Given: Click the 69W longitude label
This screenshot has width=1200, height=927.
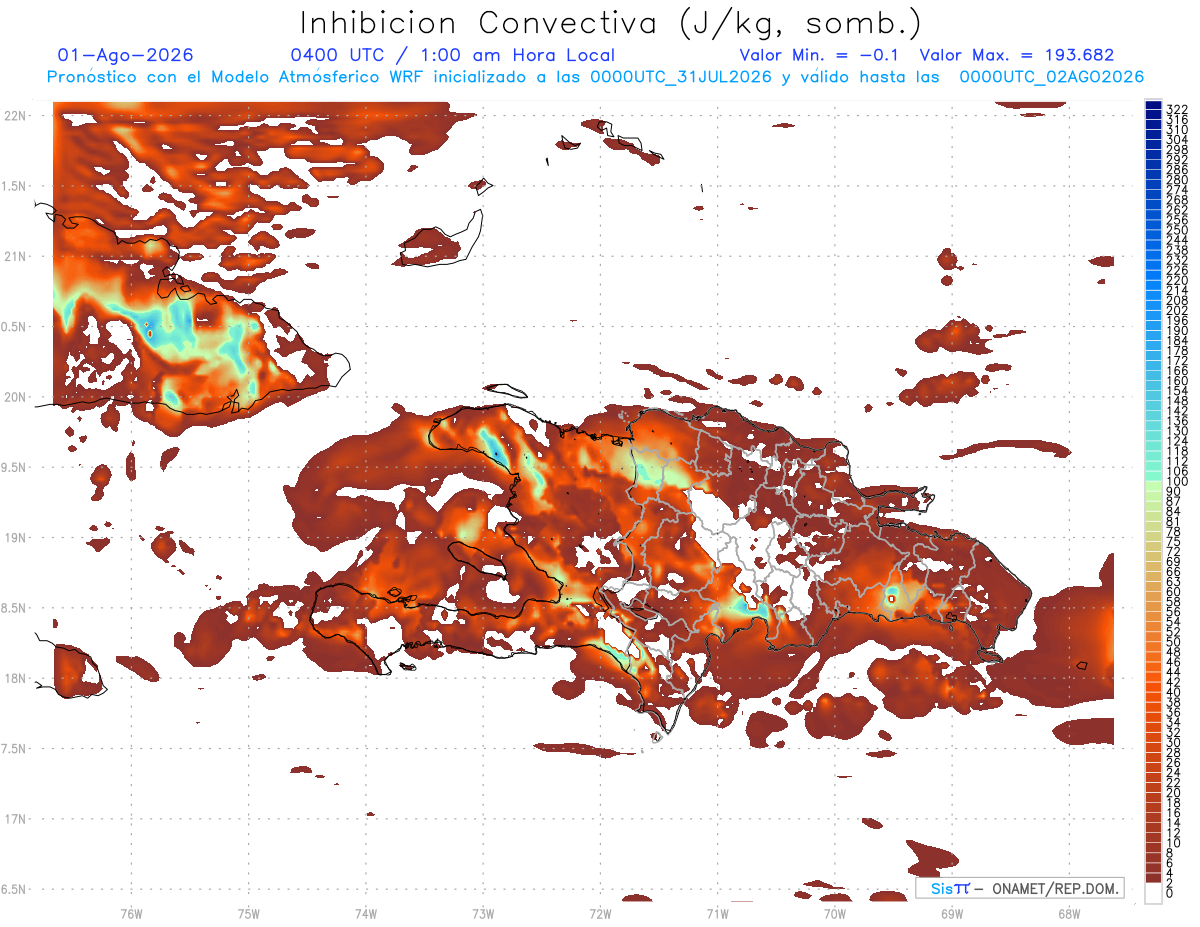Looking at the screenshot, I should (x=952, y=912).
